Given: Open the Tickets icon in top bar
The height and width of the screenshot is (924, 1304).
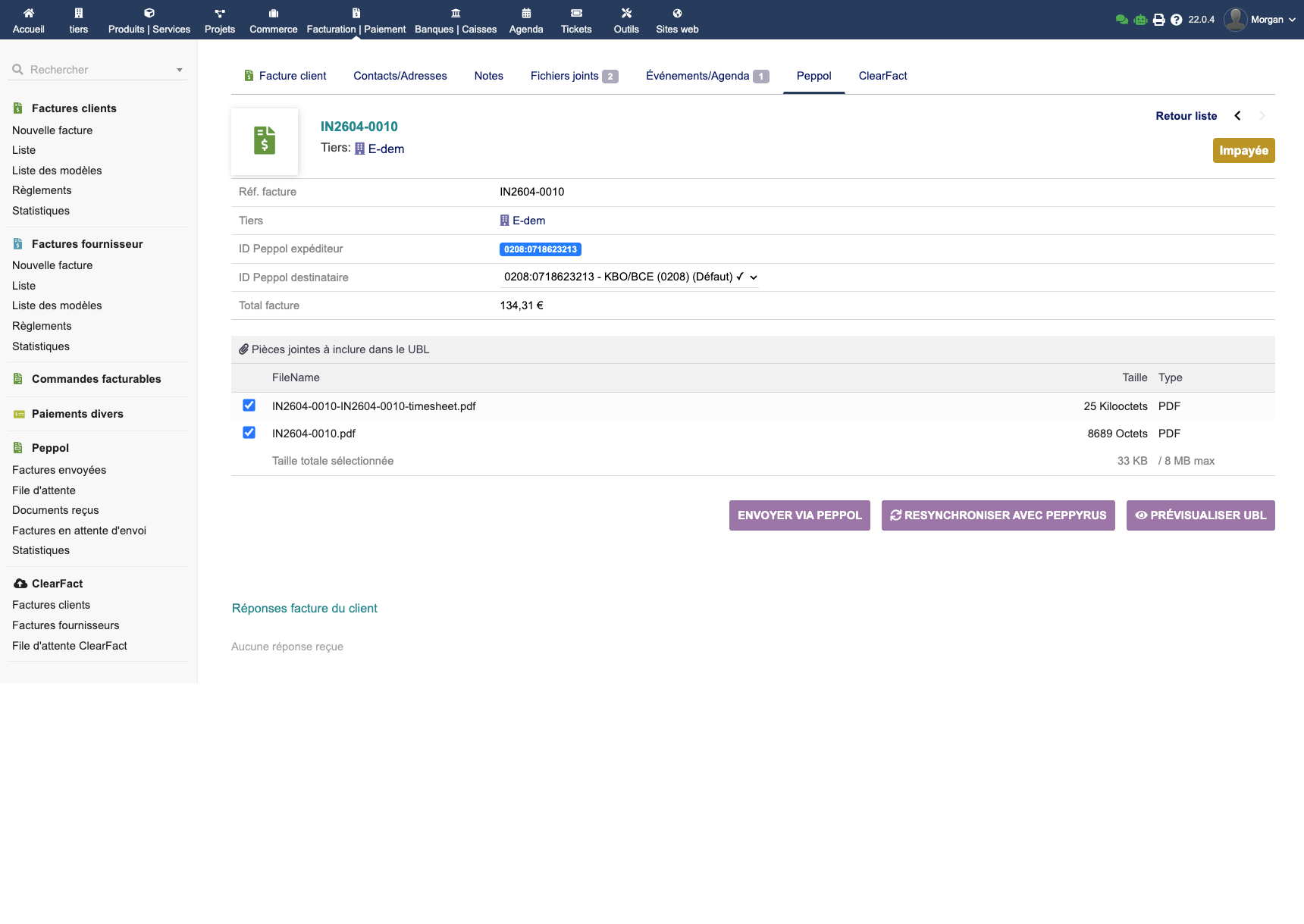Looking at the screenshot, I should pos(576,13).
